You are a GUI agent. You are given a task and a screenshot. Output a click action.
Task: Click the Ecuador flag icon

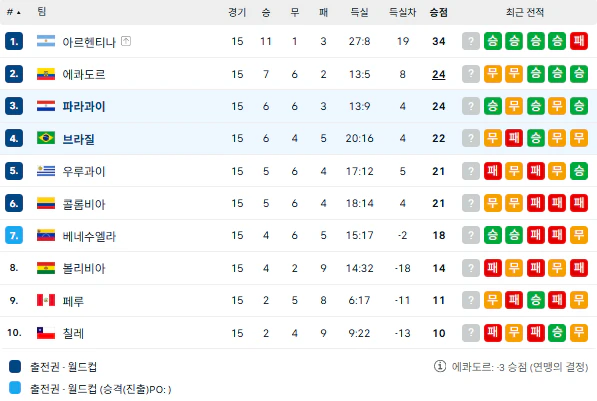pyautogui.click(x=46, y=74)
